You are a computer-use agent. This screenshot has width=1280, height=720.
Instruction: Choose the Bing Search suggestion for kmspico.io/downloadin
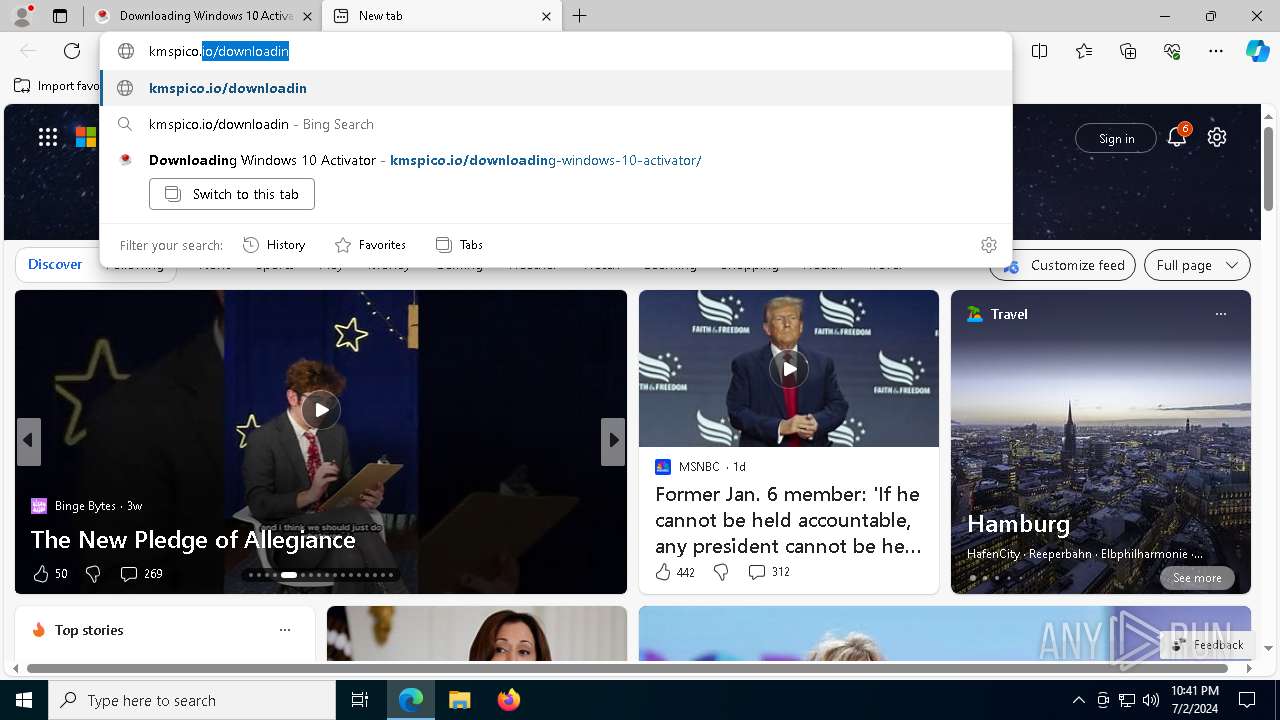click(x=555, y=124)
